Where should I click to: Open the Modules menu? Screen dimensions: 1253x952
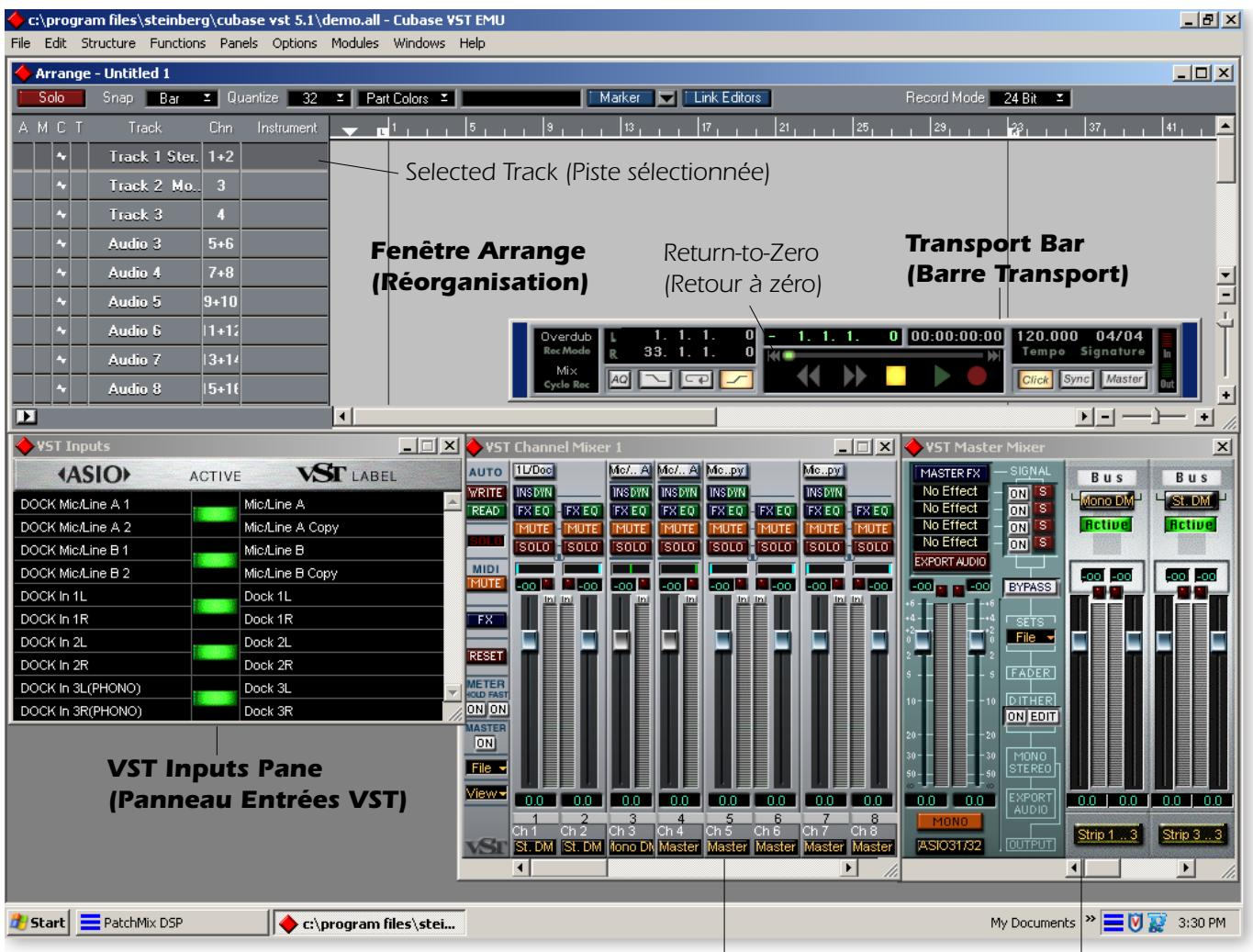[354, 43]
